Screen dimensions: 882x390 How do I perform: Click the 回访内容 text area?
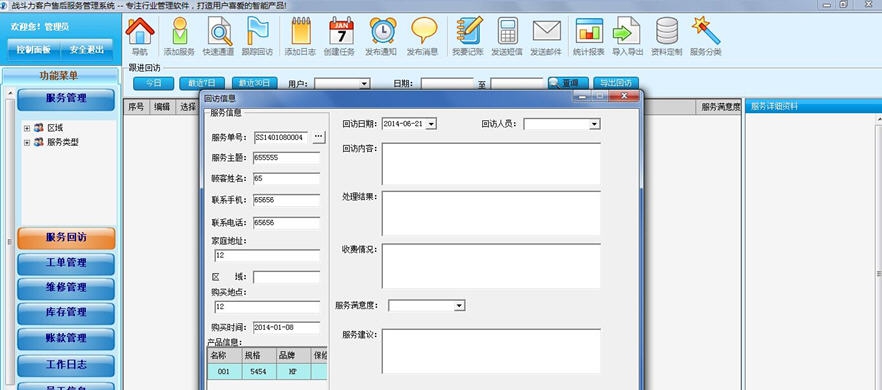tap(491, 163)
